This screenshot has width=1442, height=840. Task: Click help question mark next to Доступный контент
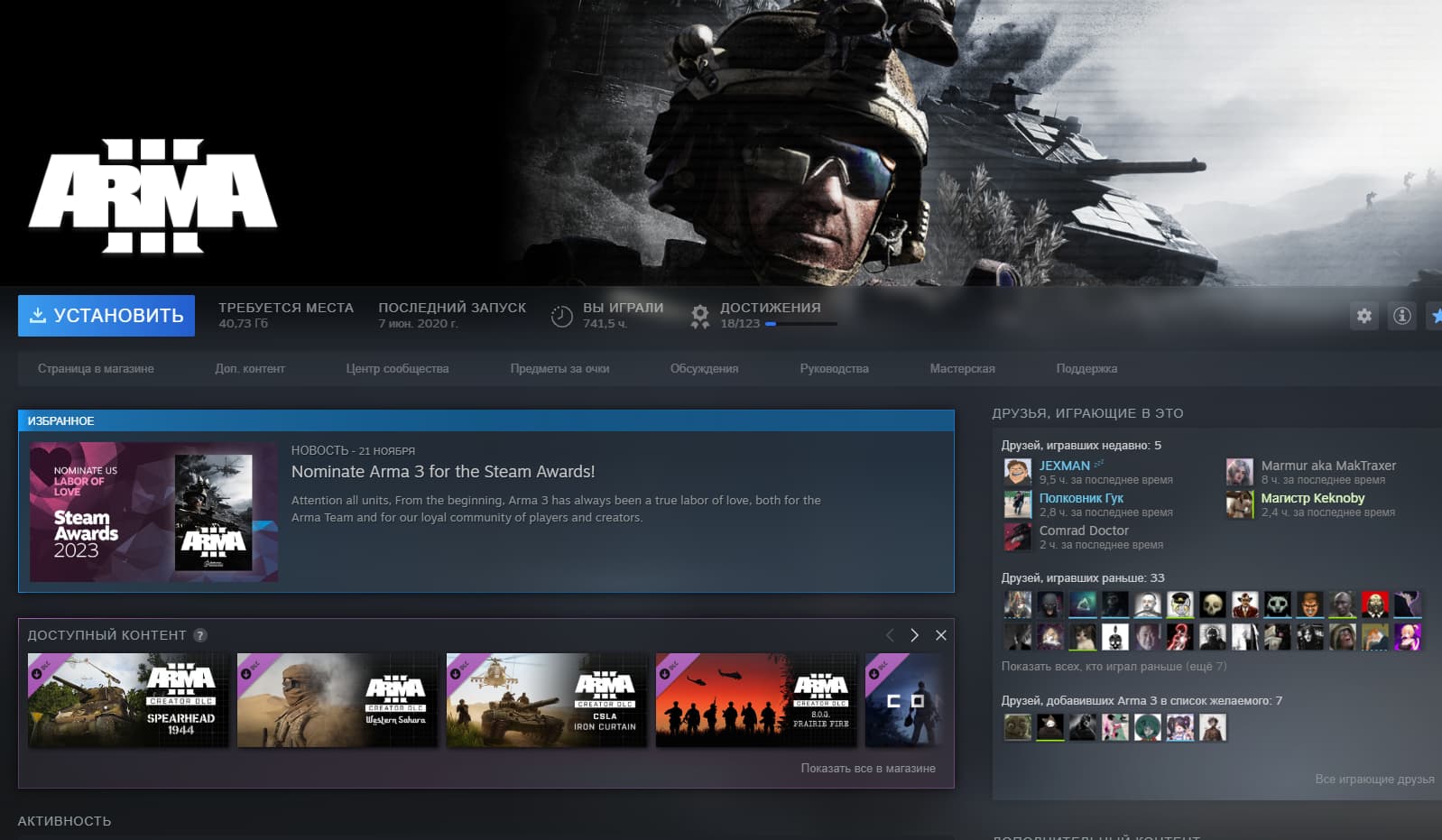[200, 635]
